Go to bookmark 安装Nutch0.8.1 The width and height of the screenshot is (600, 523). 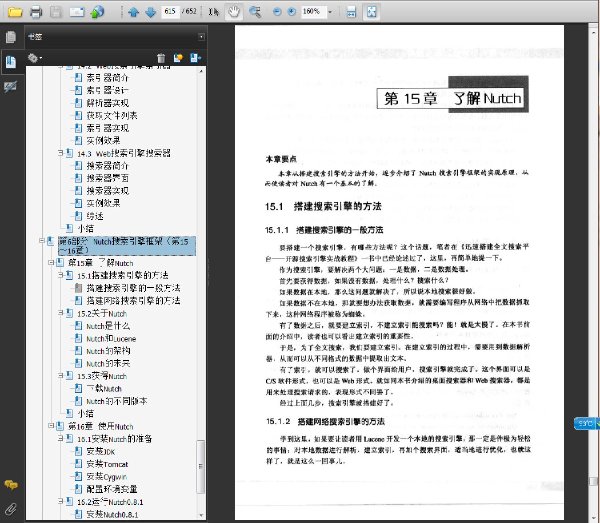click(x=112, y=514)
